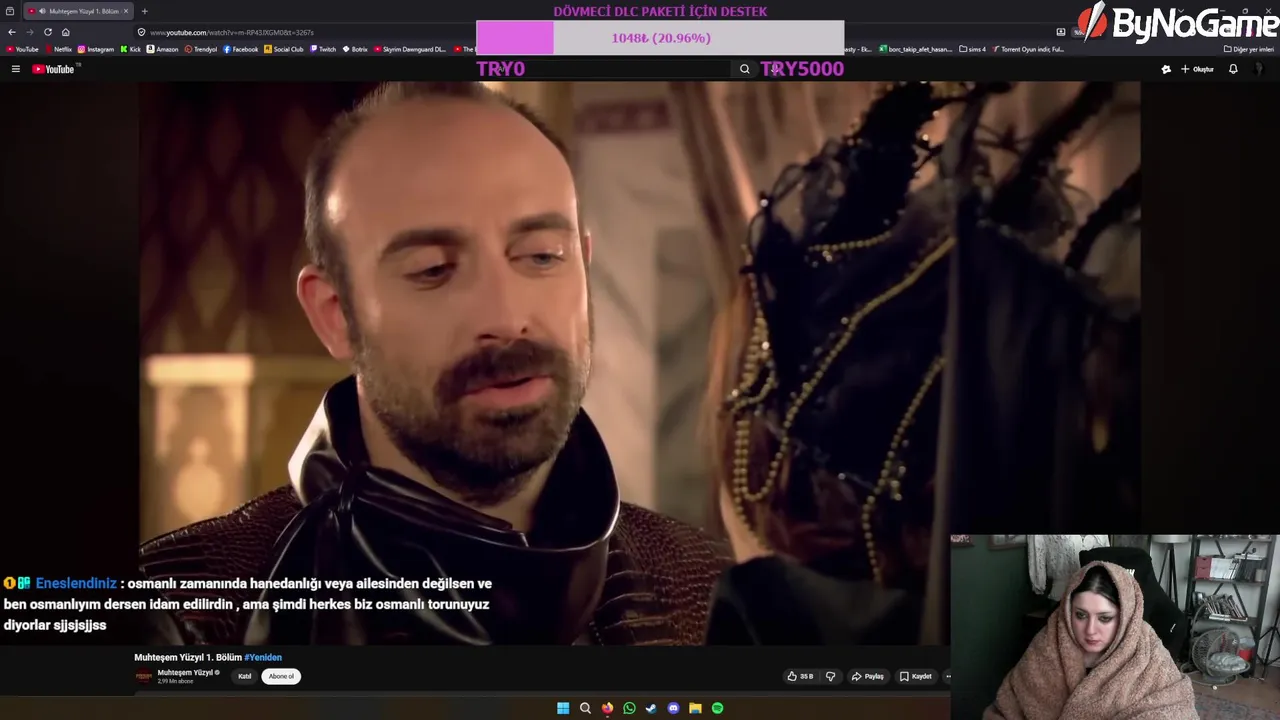This screenshot has width=1280, height=720.
Task: Open the Amazon bookmark
Action: (x=163, y=49)
